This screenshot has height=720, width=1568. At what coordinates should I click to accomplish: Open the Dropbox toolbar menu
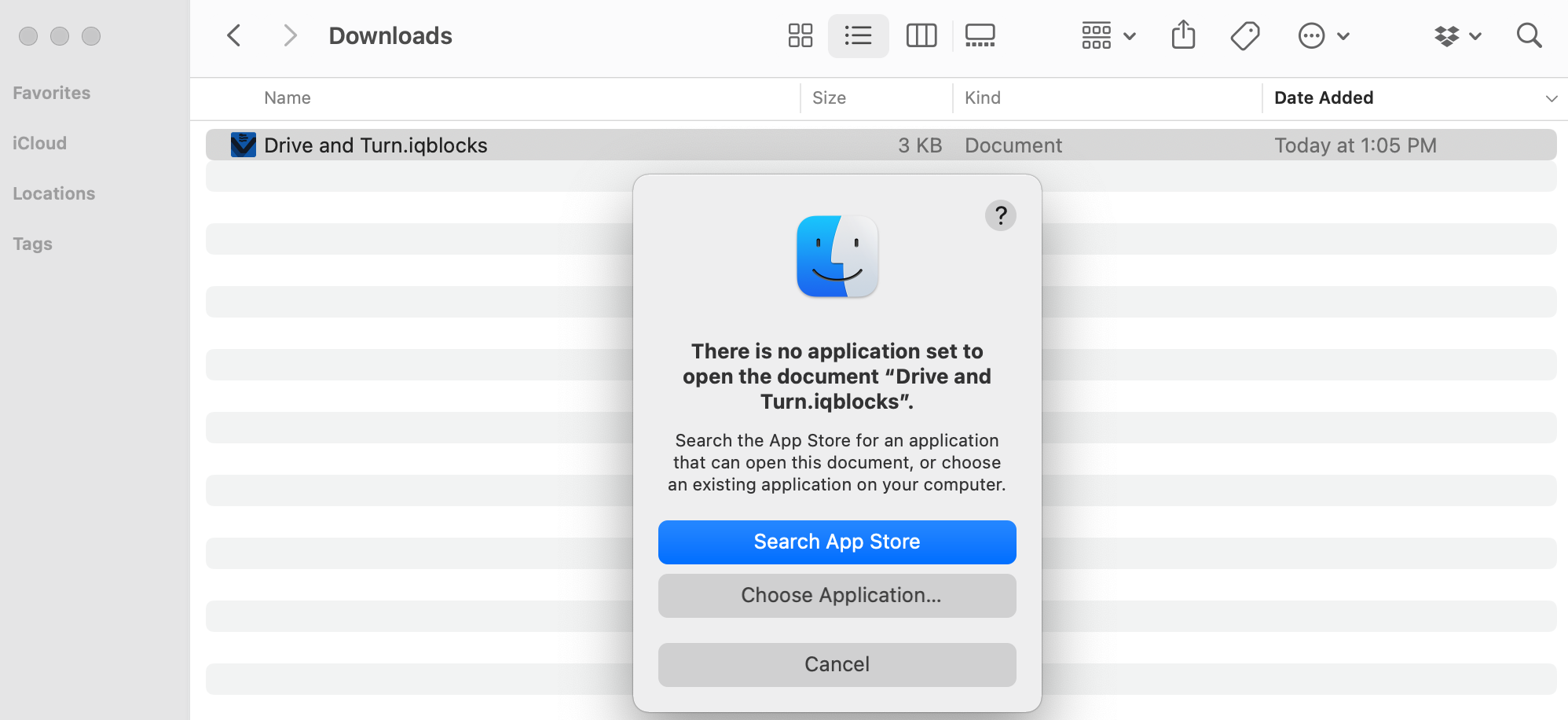[1458, 35]
